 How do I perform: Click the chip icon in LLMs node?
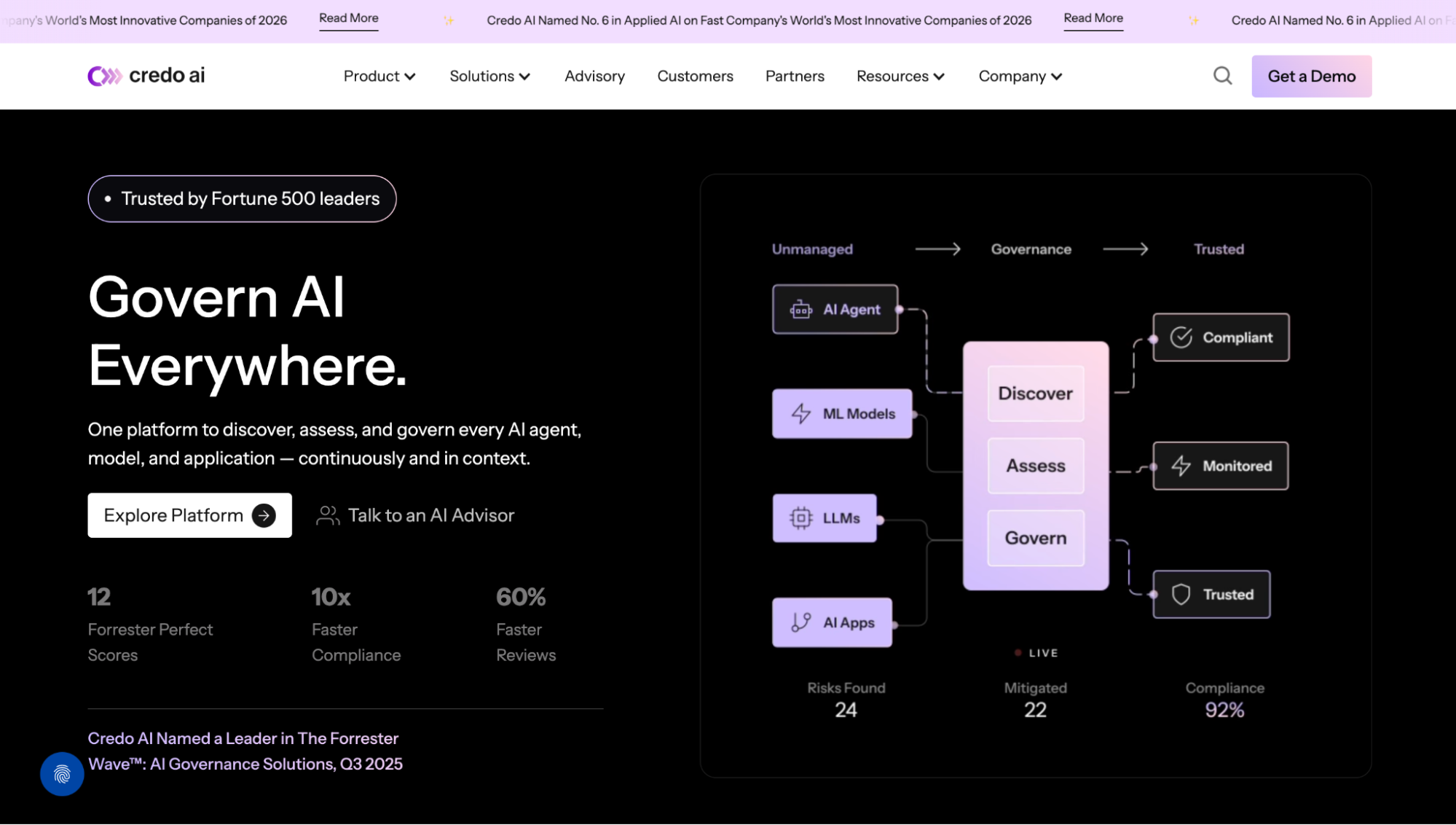tap(800, 518)
